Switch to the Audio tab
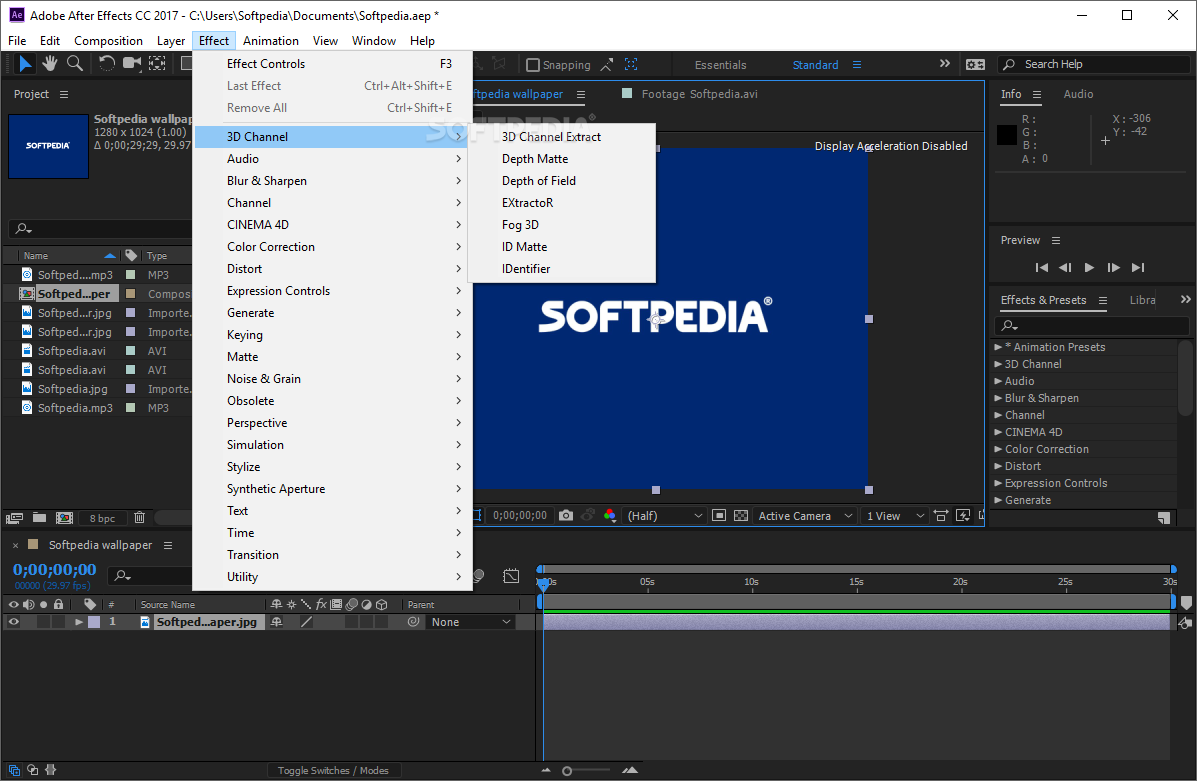The image size is (1197, 781). tap(1078, 94)
